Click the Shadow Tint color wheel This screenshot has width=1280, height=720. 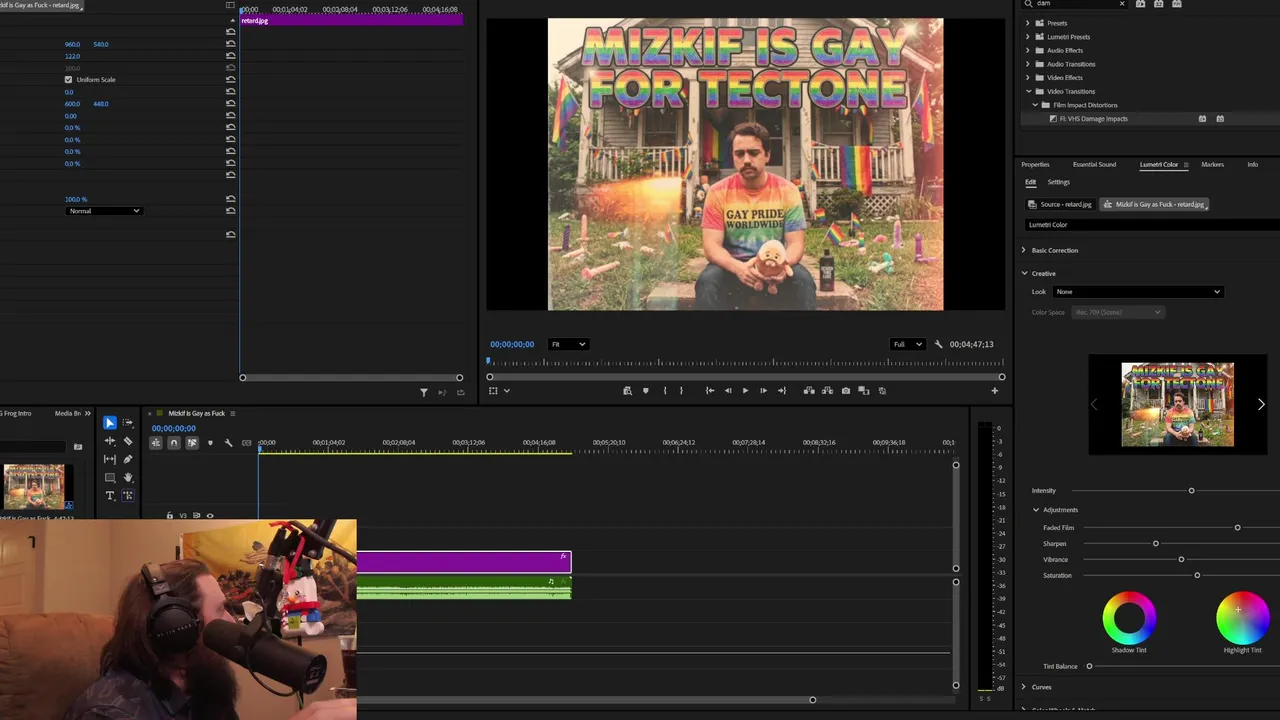(1129, 618)
